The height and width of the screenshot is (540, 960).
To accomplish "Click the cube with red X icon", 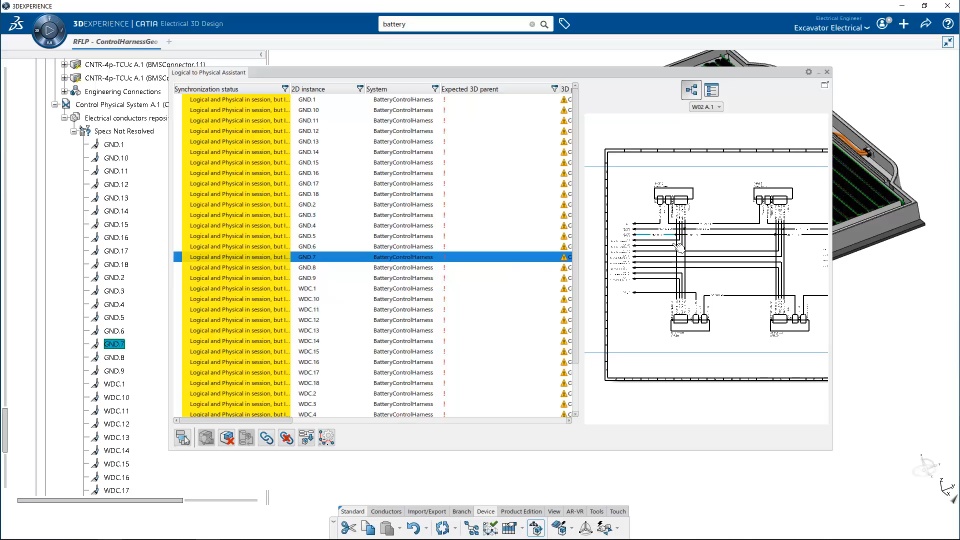I will pyautogui.click(x=227, y=437).
